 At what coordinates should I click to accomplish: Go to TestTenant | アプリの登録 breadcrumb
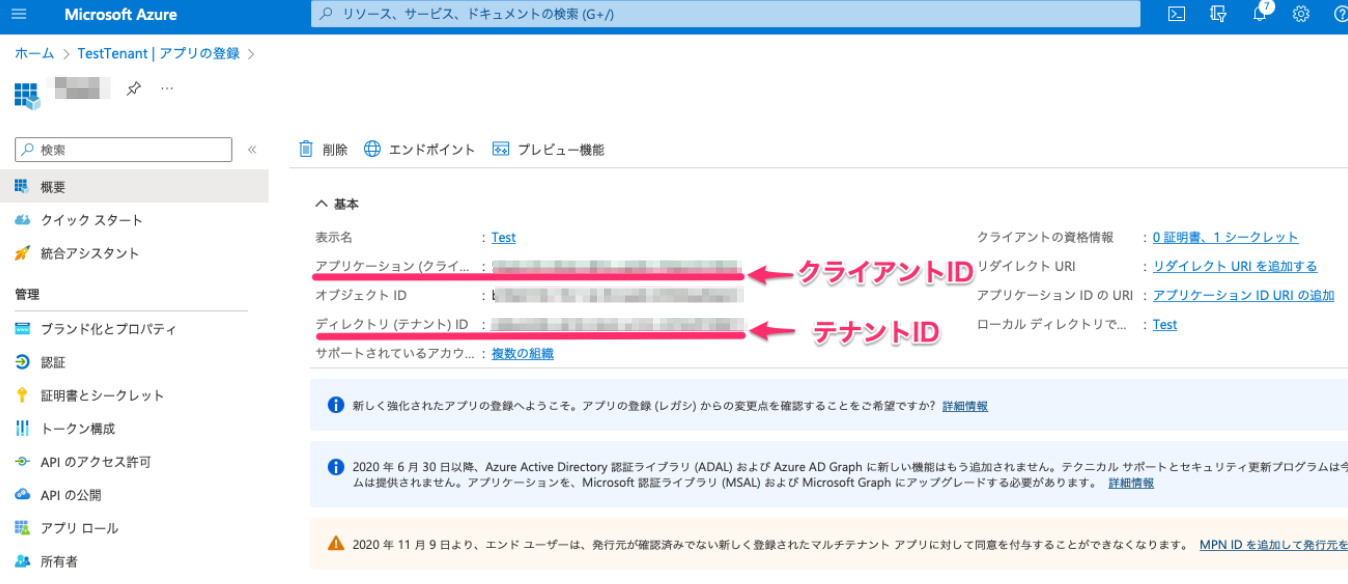(x=158, y=54)
